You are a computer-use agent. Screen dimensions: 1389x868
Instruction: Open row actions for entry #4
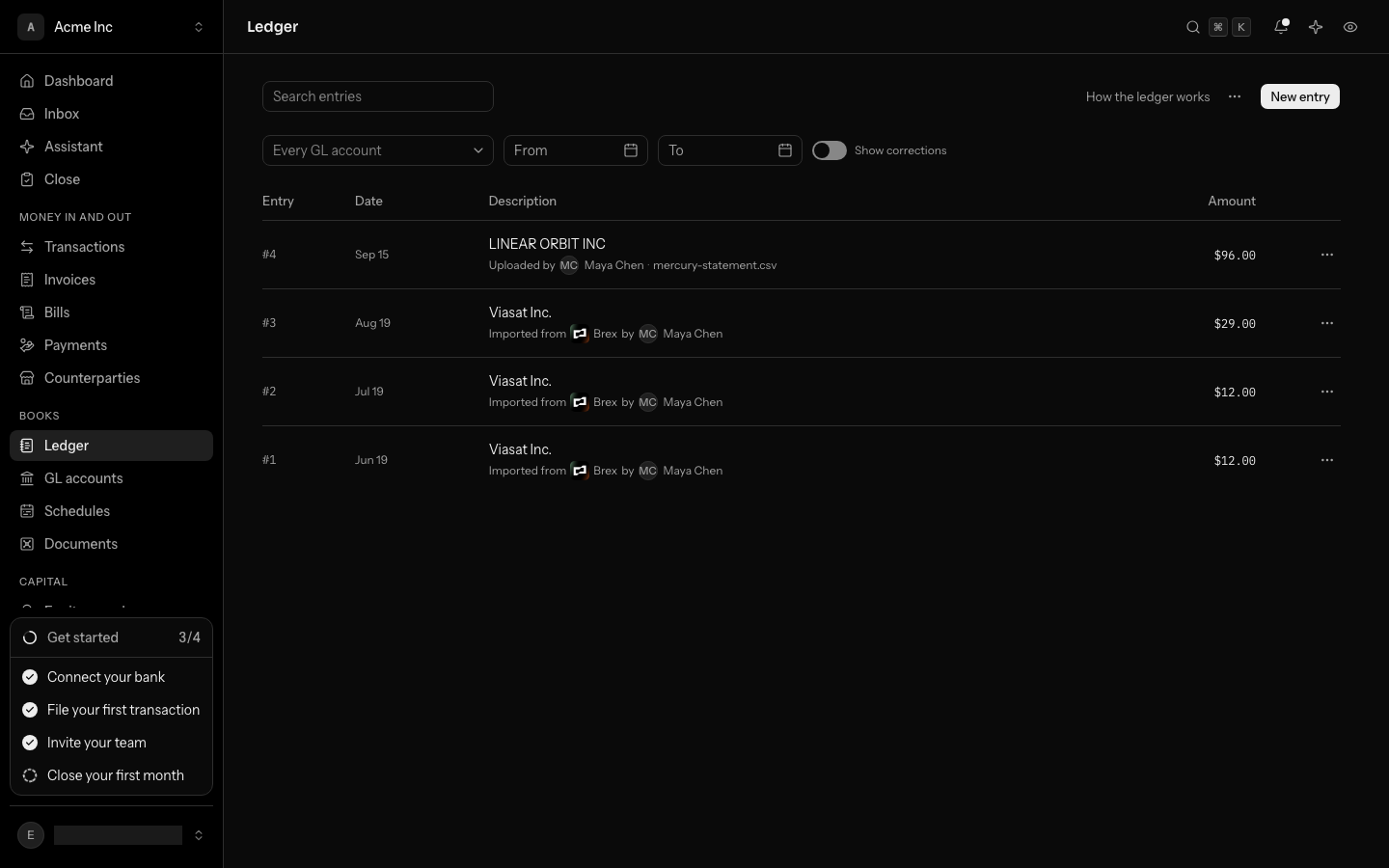(1327, 255)
